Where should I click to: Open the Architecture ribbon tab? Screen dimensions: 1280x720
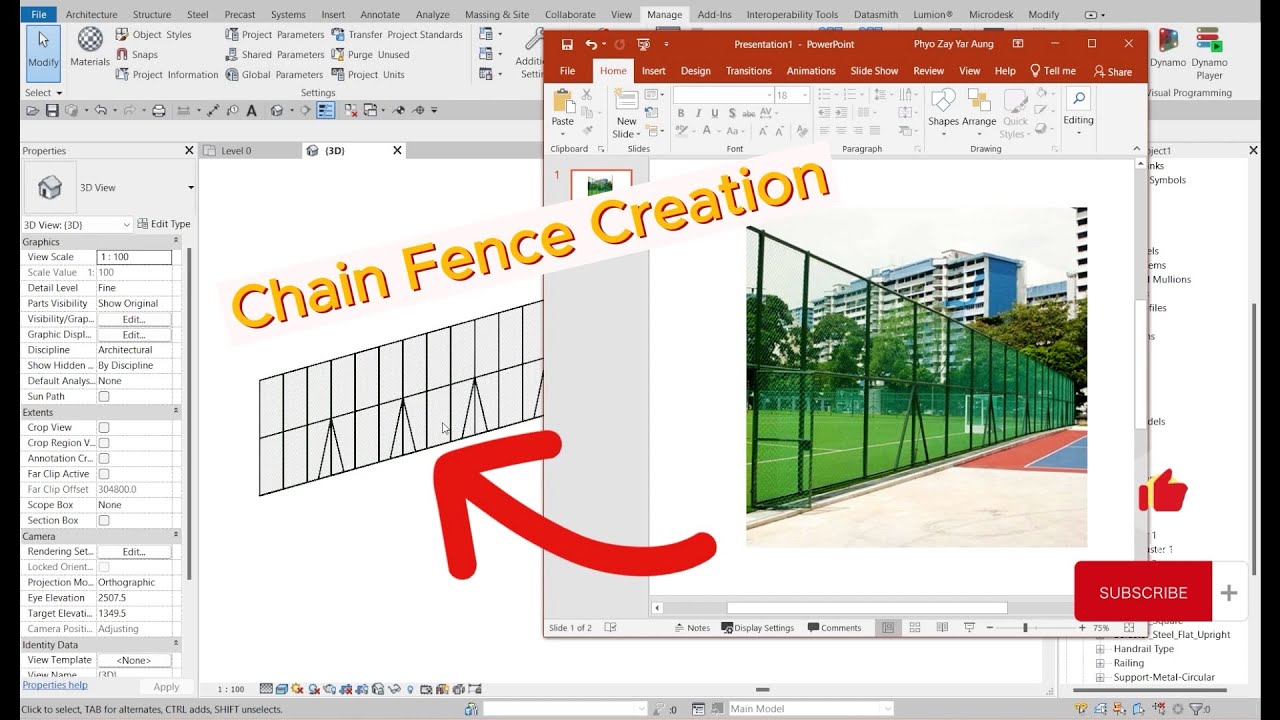(x=91, y=15)
